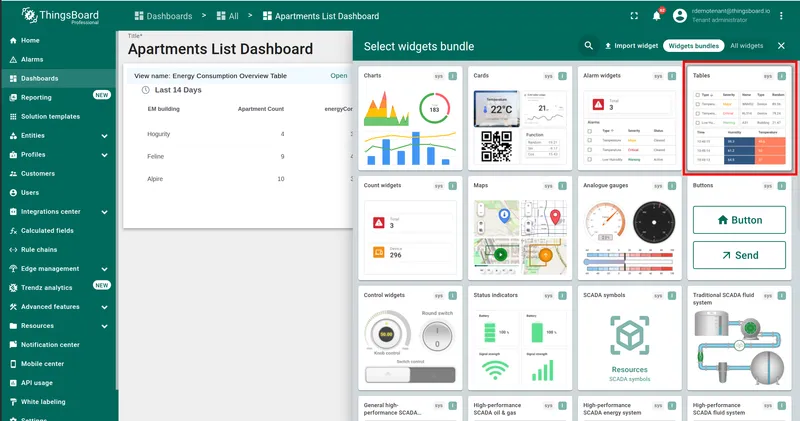Open the Notification center in sidebar

tap(58, 345)
